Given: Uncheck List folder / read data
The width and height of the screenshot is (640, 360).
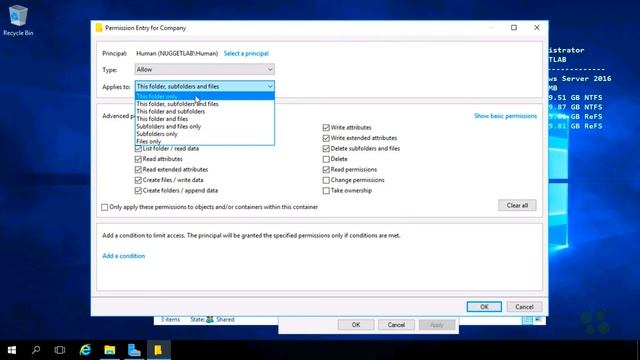Looking at the screenshot, I should 138,149.
